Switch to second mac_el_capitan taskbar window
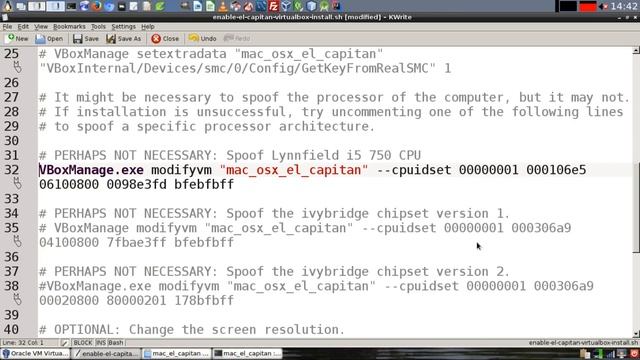This screenshot has width=640, height=360. pyautogui.click(x=247, y=353)
